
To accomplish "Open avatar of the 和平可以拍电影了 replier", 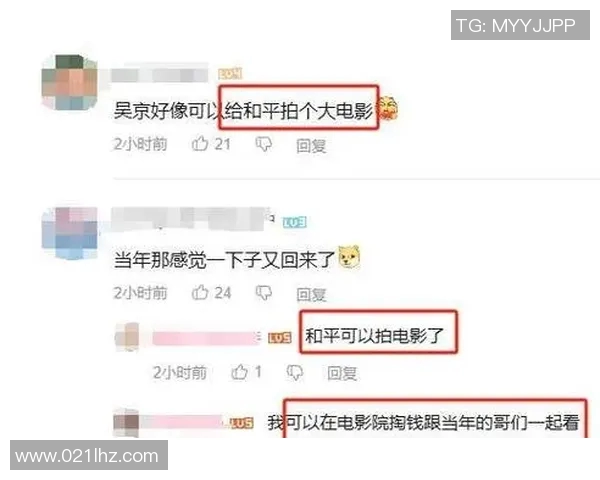I will tap(127, 337).
